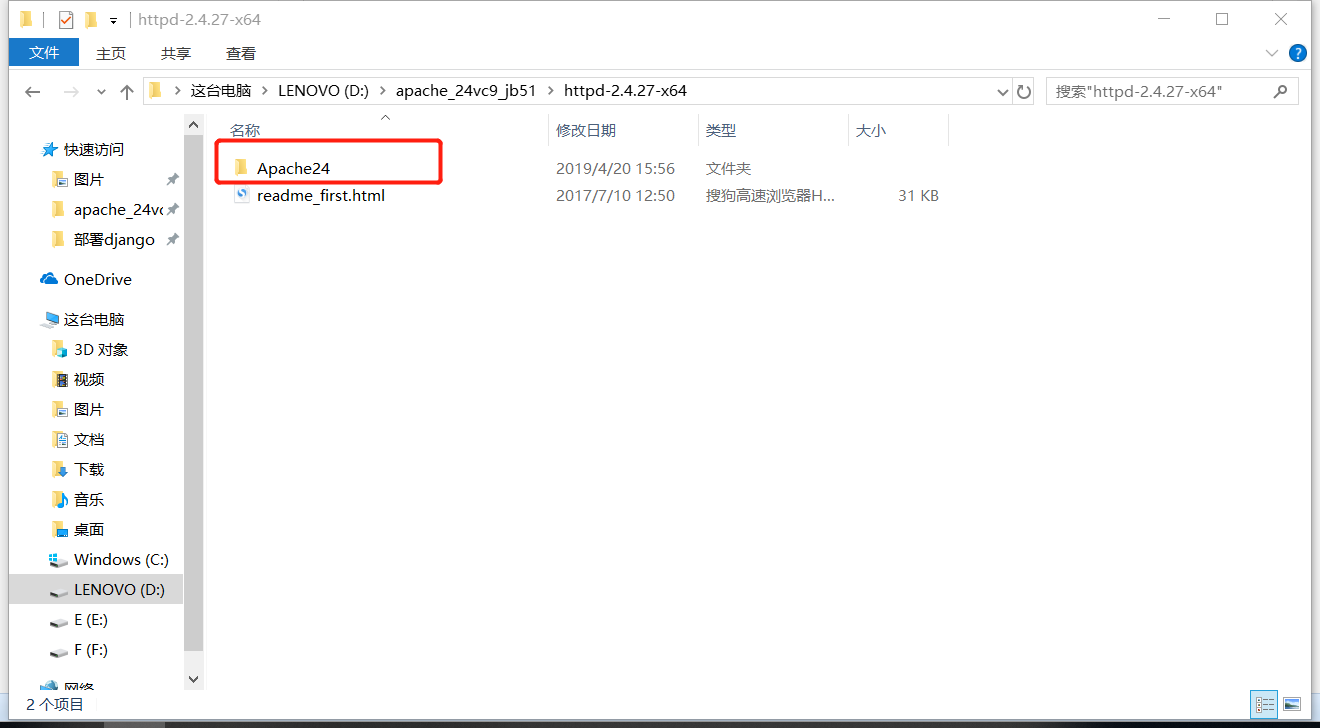Click the down scroll arrow on sidebar scrollbar

pos(193,678)
